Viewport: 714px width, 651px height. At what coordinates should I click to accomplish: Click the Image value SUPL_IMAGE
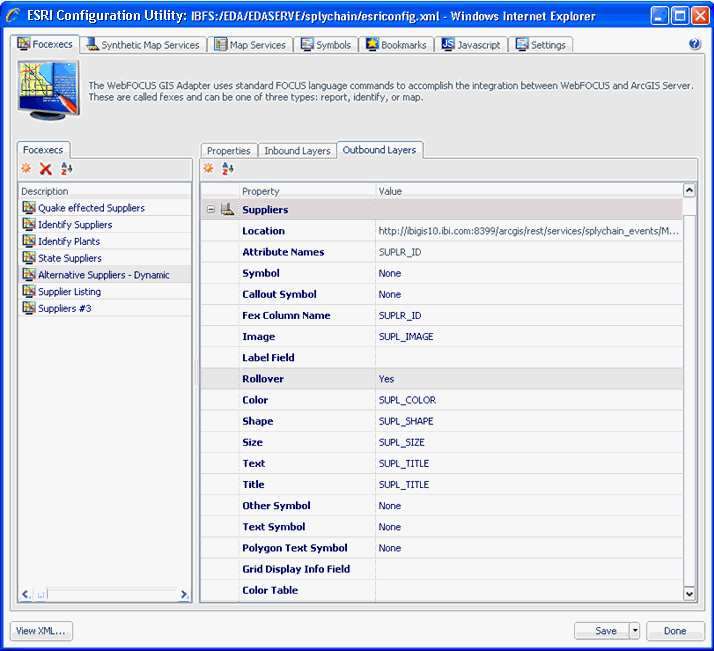pyautogui.click(x=406, y=336)
